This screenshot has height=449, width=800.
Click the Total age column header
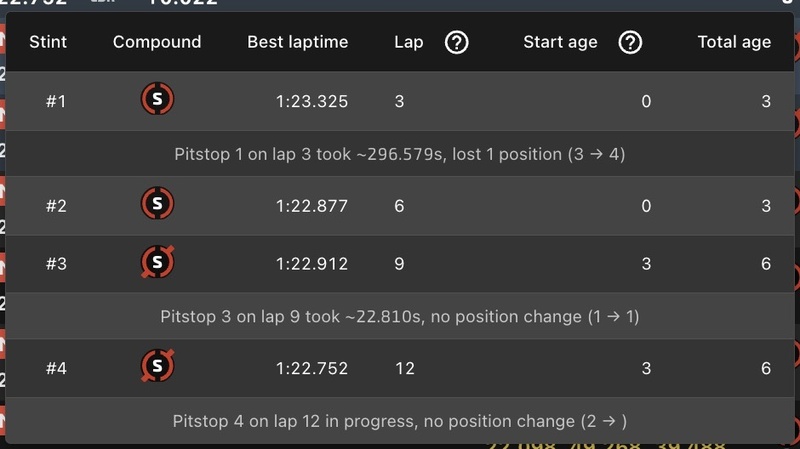(734, 42)
